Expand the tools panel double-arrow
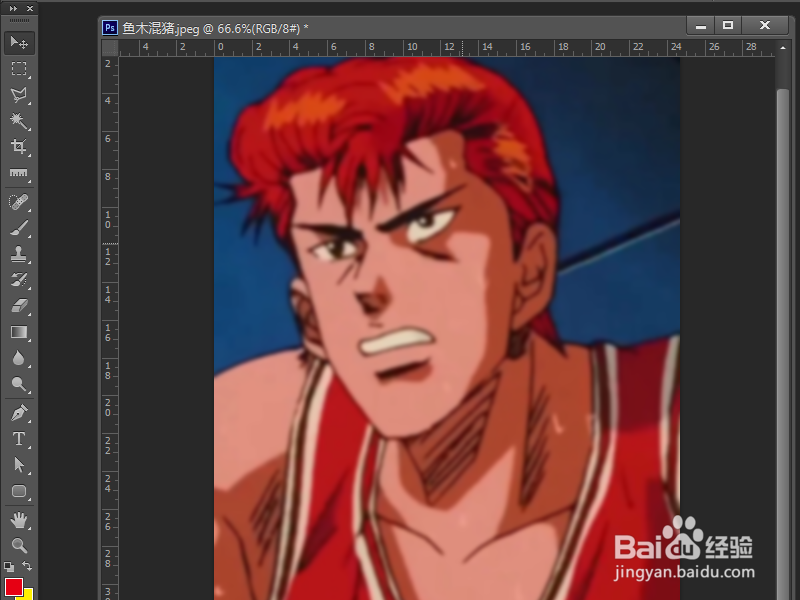This screenshot has height=600, width=800. 13,9
